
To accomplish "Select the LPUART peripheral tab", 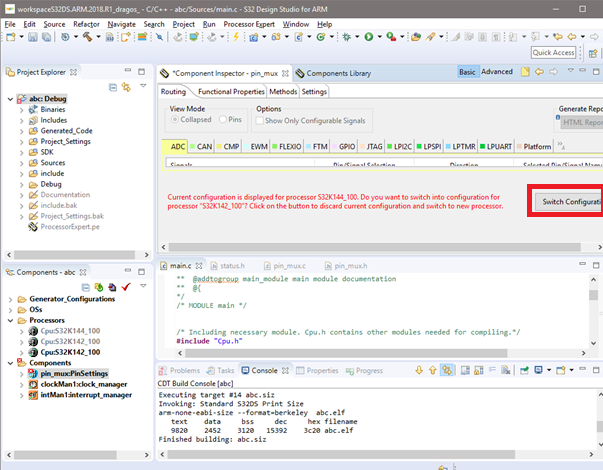I will pyautogui.click(x=496, y=147).
